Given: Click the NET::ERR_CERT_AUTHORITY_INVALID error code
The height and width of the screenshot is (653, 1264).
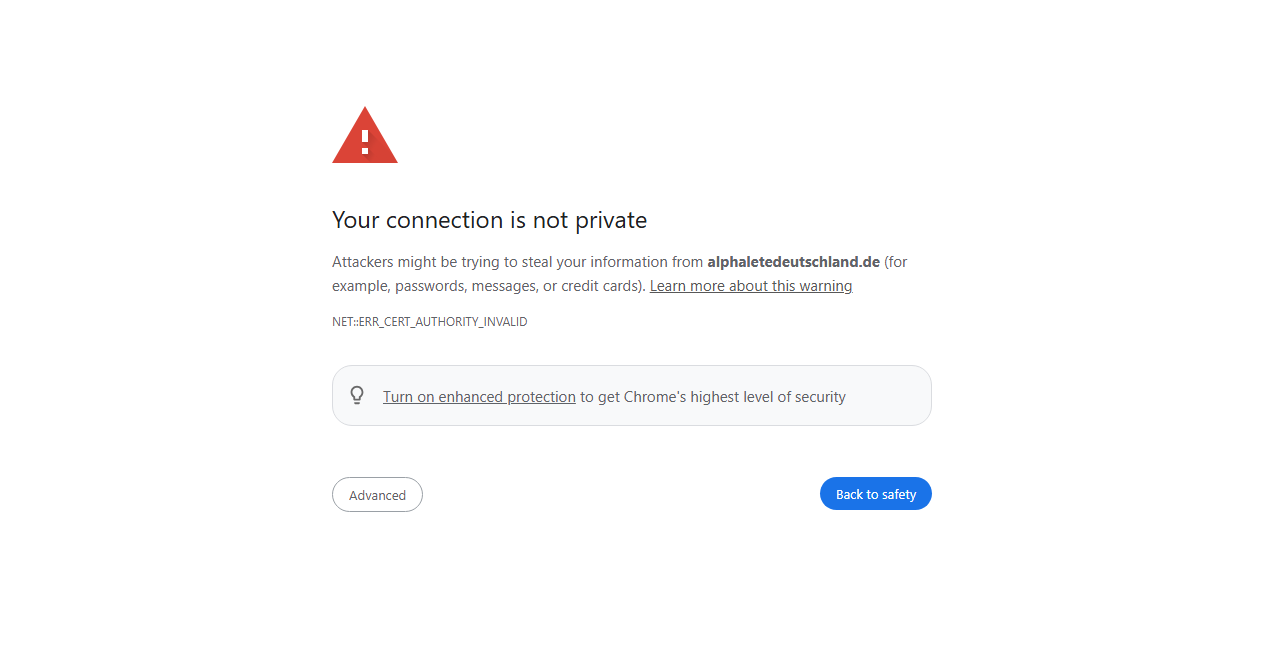Looking at the screenshot, I should click(429, 321).
